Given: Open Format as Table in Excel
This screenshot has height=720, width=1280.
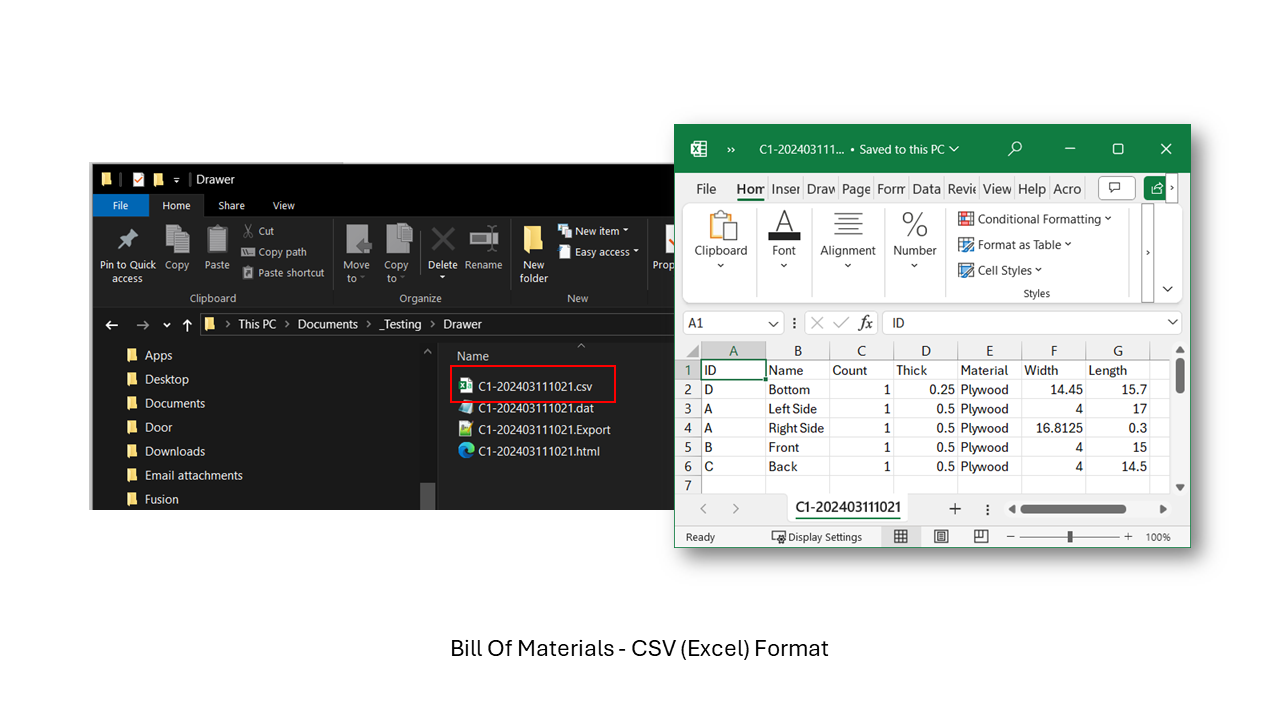Looking at the screenshot, I should click(1014, 245).
